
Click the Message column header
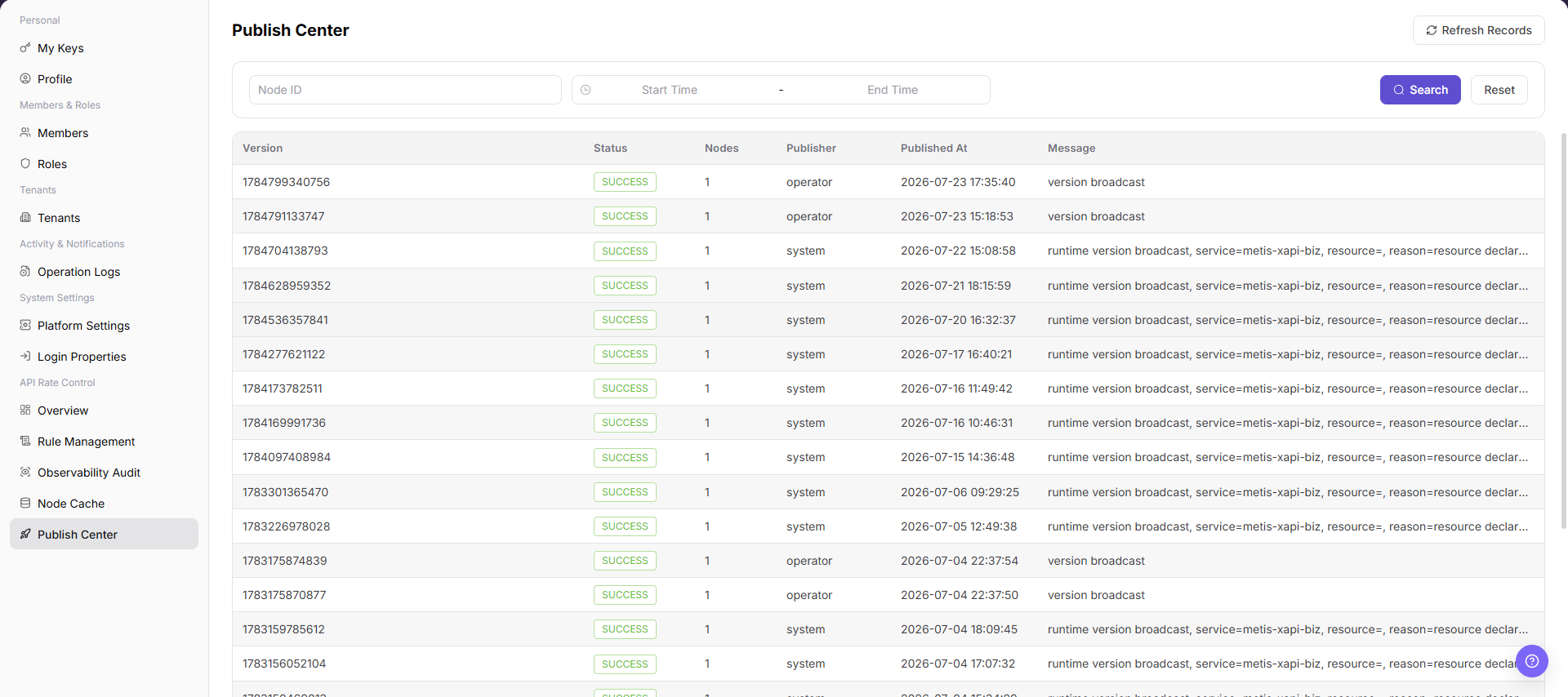point(1071,149)
